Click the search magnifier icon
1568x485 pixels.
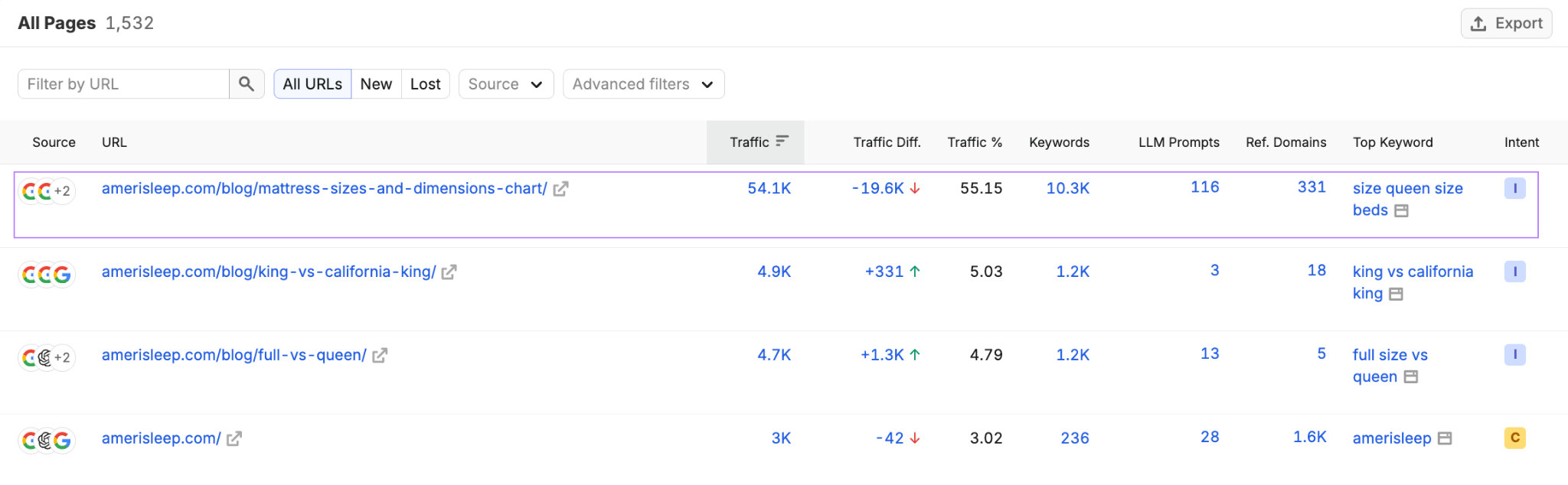pyautogui.click(x=247, y=84)
